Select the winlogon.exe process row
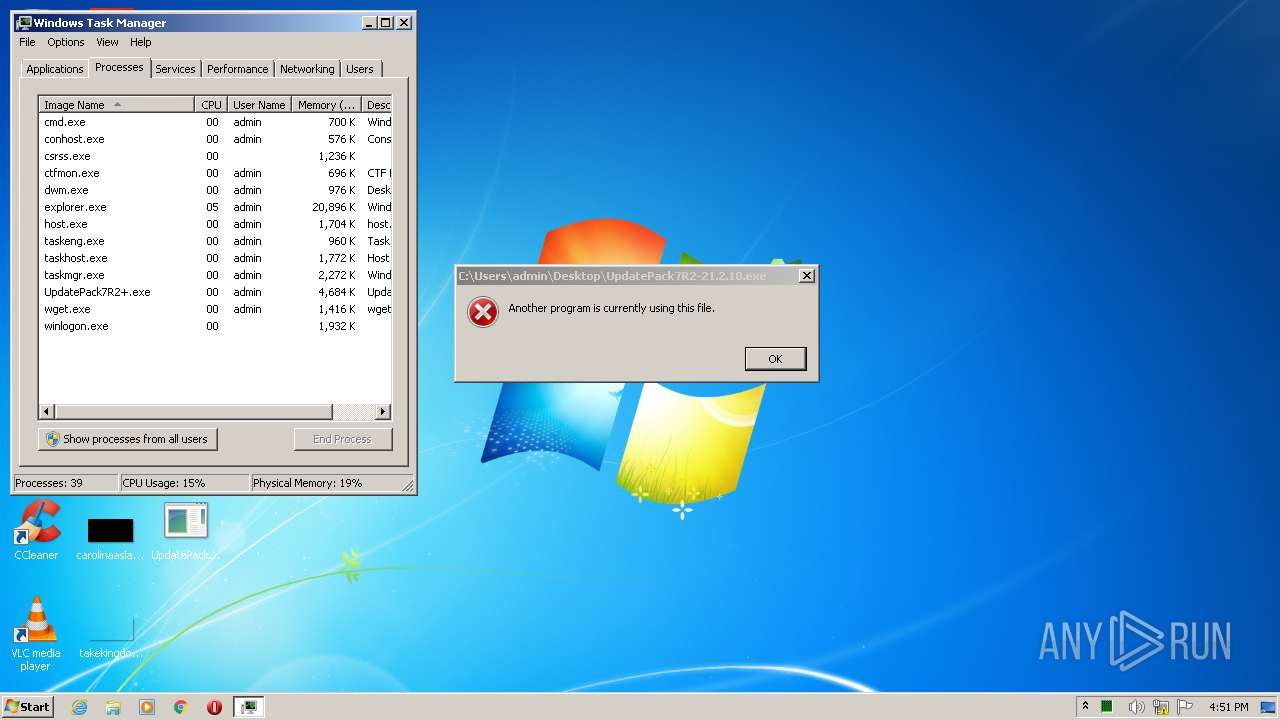 point(215,326)
